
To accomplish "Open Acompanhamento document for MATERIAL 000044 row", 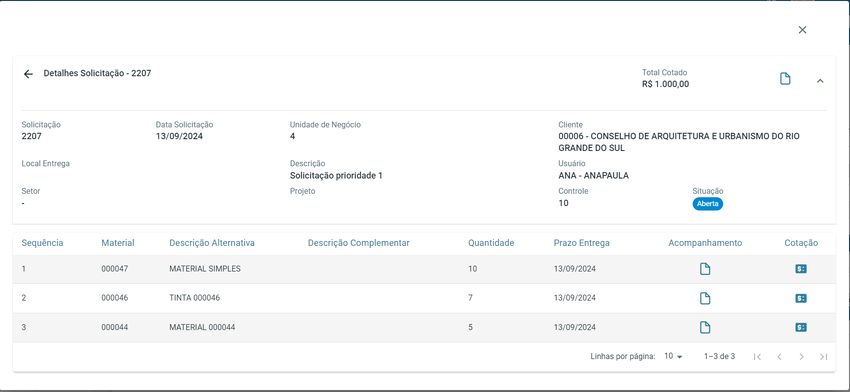I will tap(705, 327).
